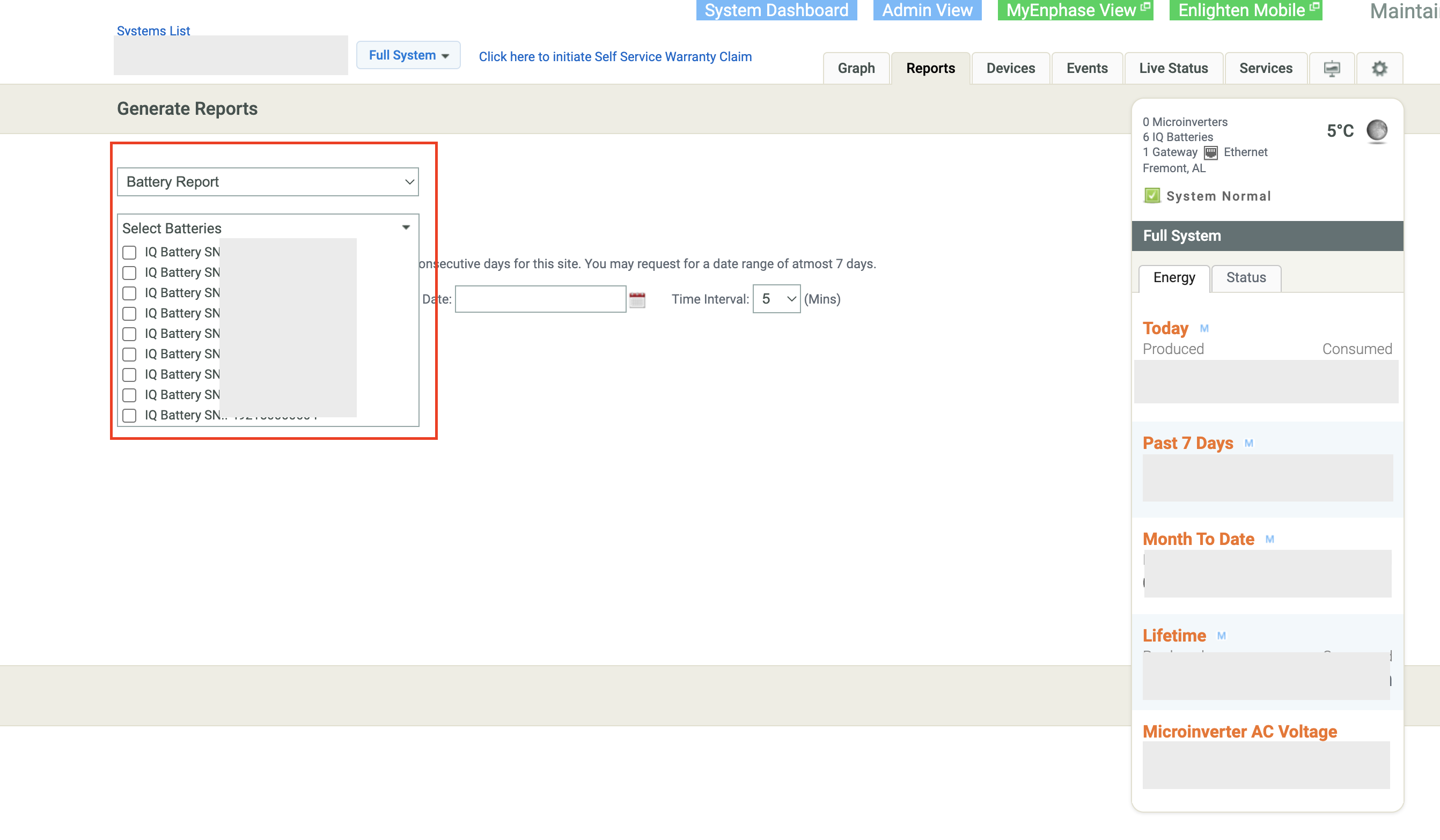Click the Ethernet gateway icon

click(x=1210, y=152)
